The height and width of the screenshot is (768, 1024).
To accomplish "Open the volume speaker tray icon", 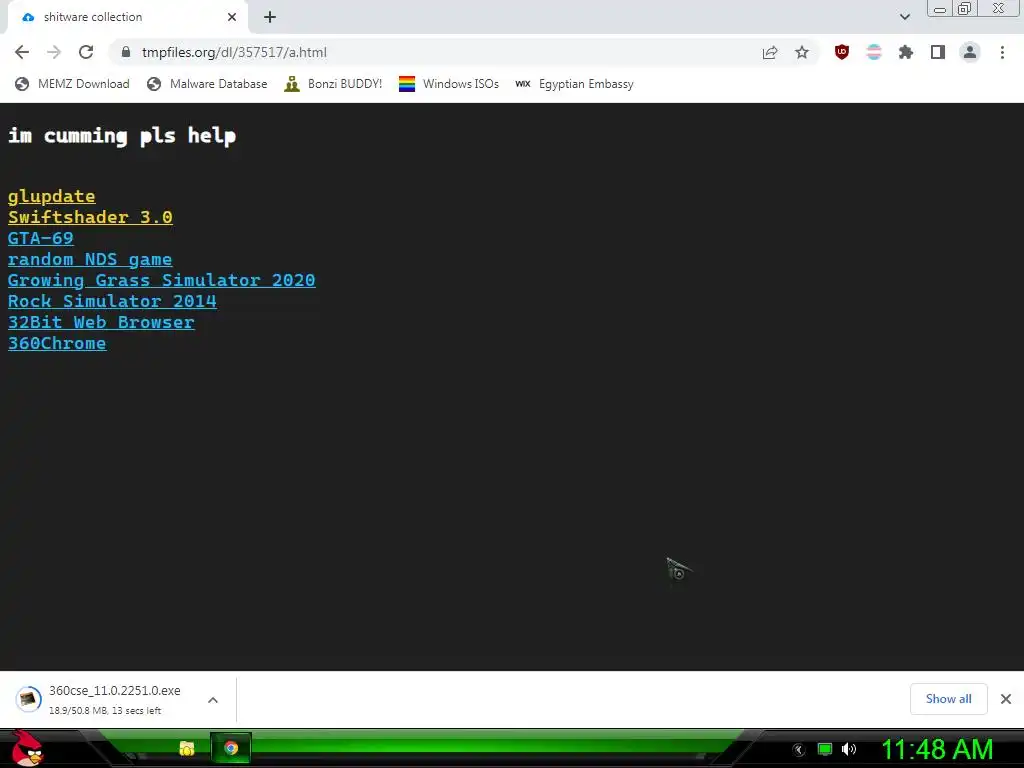I will [849, 749].
